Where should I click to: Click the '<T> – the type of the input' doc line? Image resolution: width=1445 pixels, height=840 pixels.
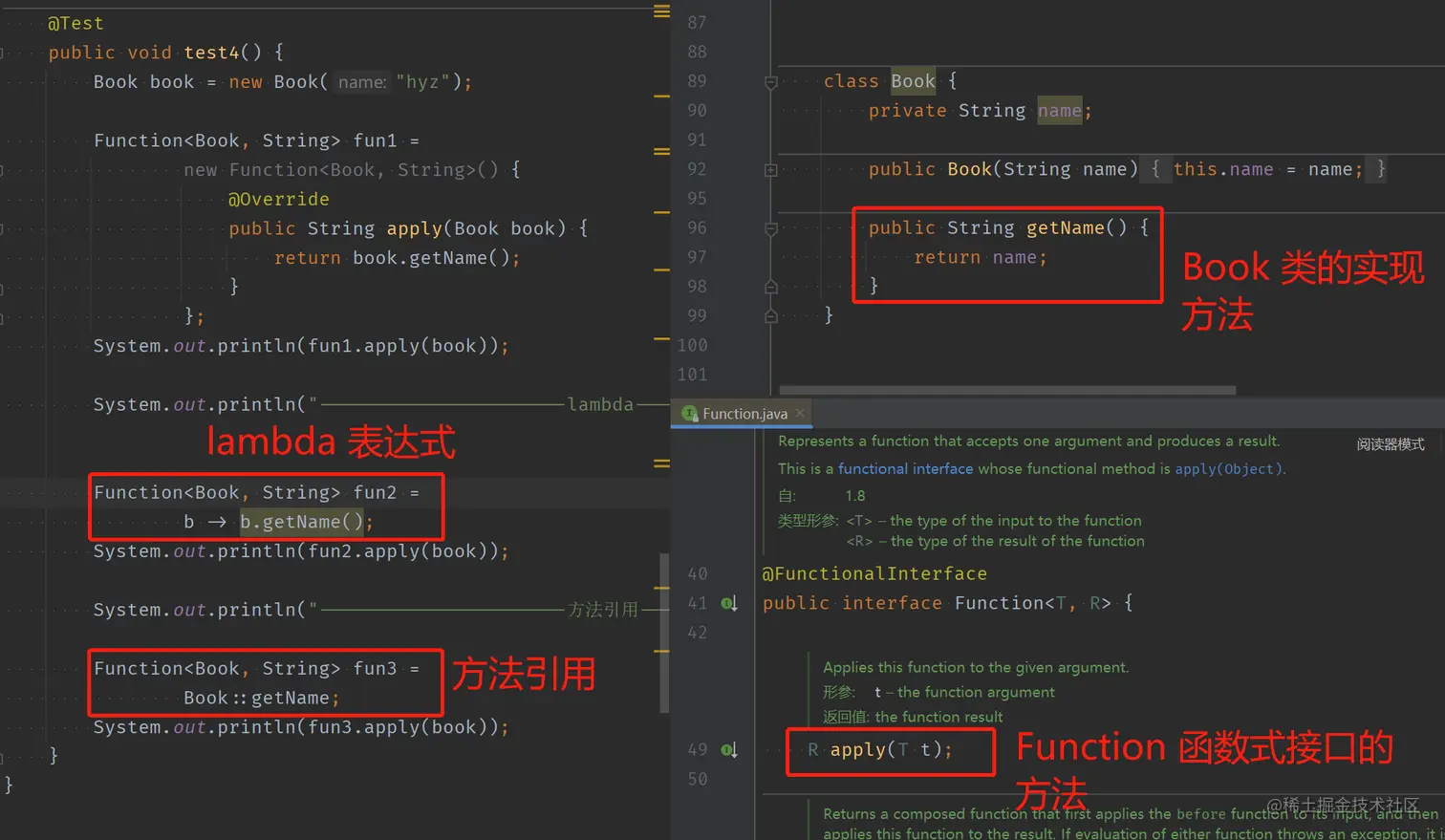994,521
